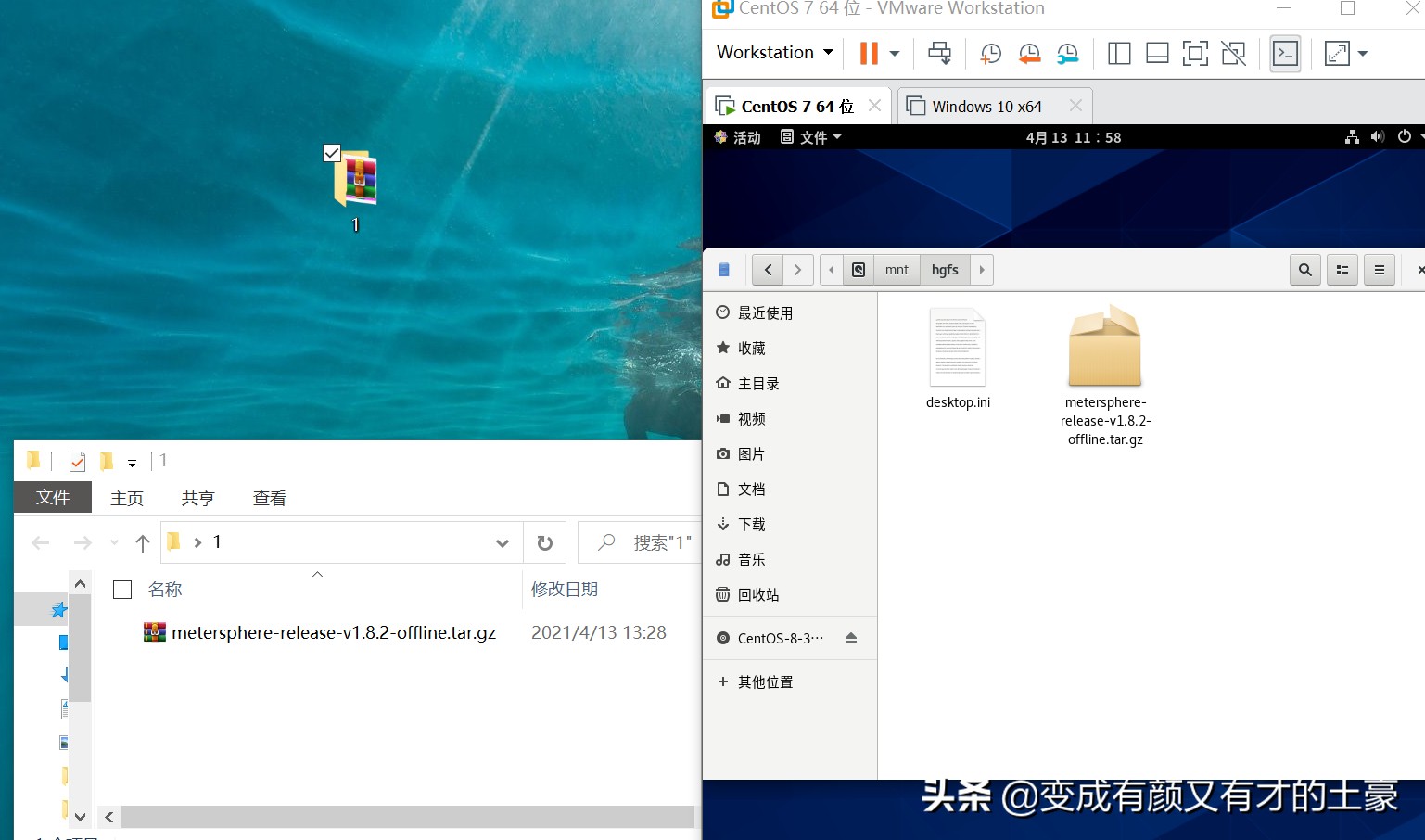Image resolution: width=1425 pixels, height=840 pixels.
Task: Toggle the console view button
Action: (x=1285, y=54)
